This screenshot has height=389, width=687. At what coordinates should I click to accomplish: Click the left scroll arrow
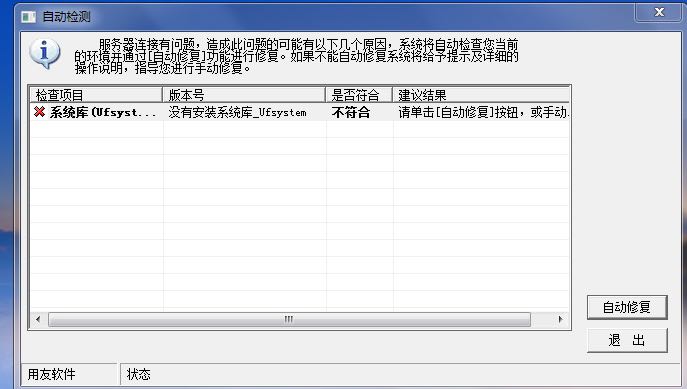point(38,319)
